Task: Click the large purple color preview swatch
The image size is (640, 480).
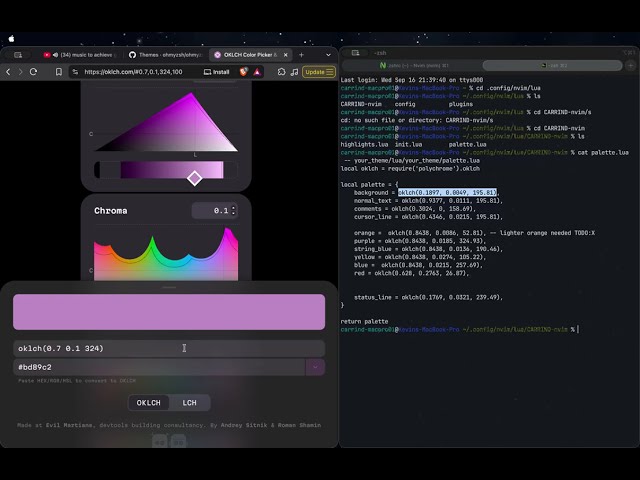Action: coord(169,312)
